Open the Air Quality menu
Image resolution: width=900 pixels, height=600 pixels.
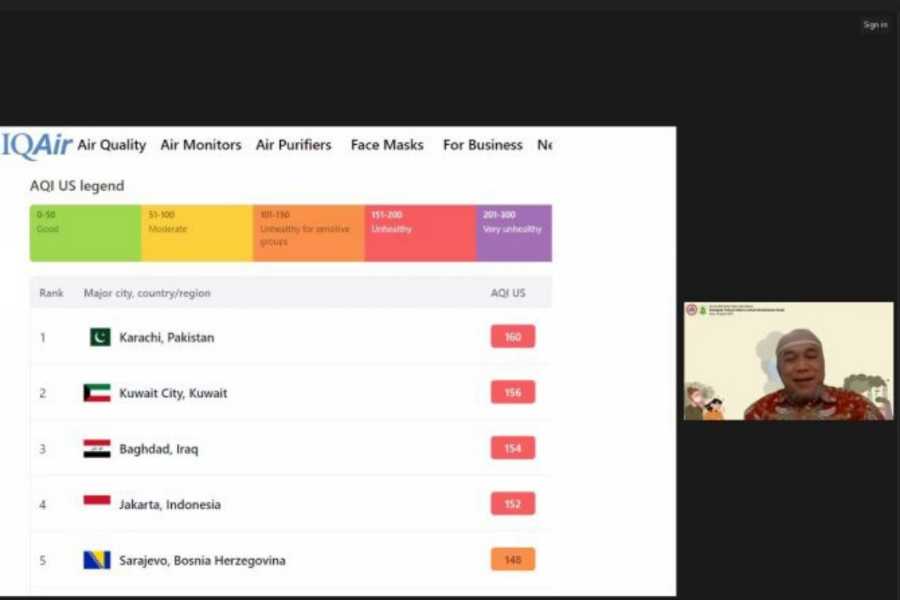coord(112,145)
